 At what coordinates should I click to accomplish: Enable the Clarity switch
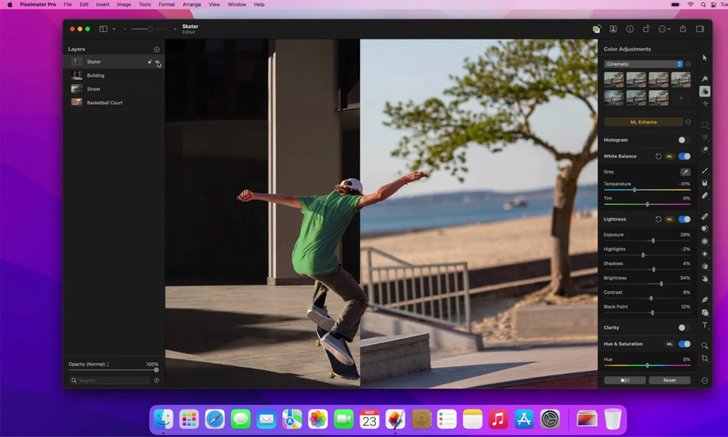point(683,328)
